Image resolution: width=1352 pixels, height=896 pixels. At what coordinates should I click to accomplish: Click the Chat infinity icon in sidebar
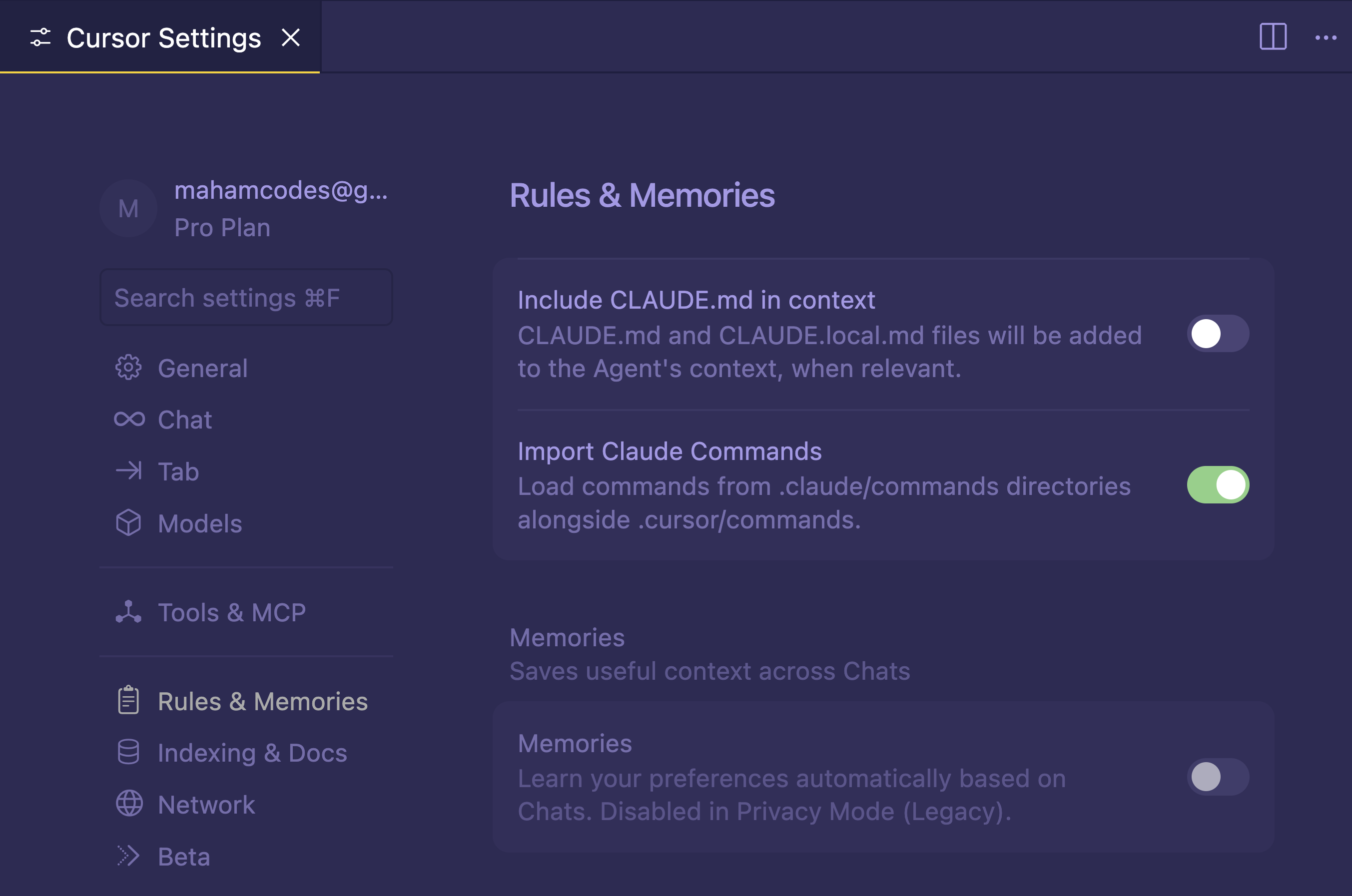pyautogui.click(x=128, y=419)
